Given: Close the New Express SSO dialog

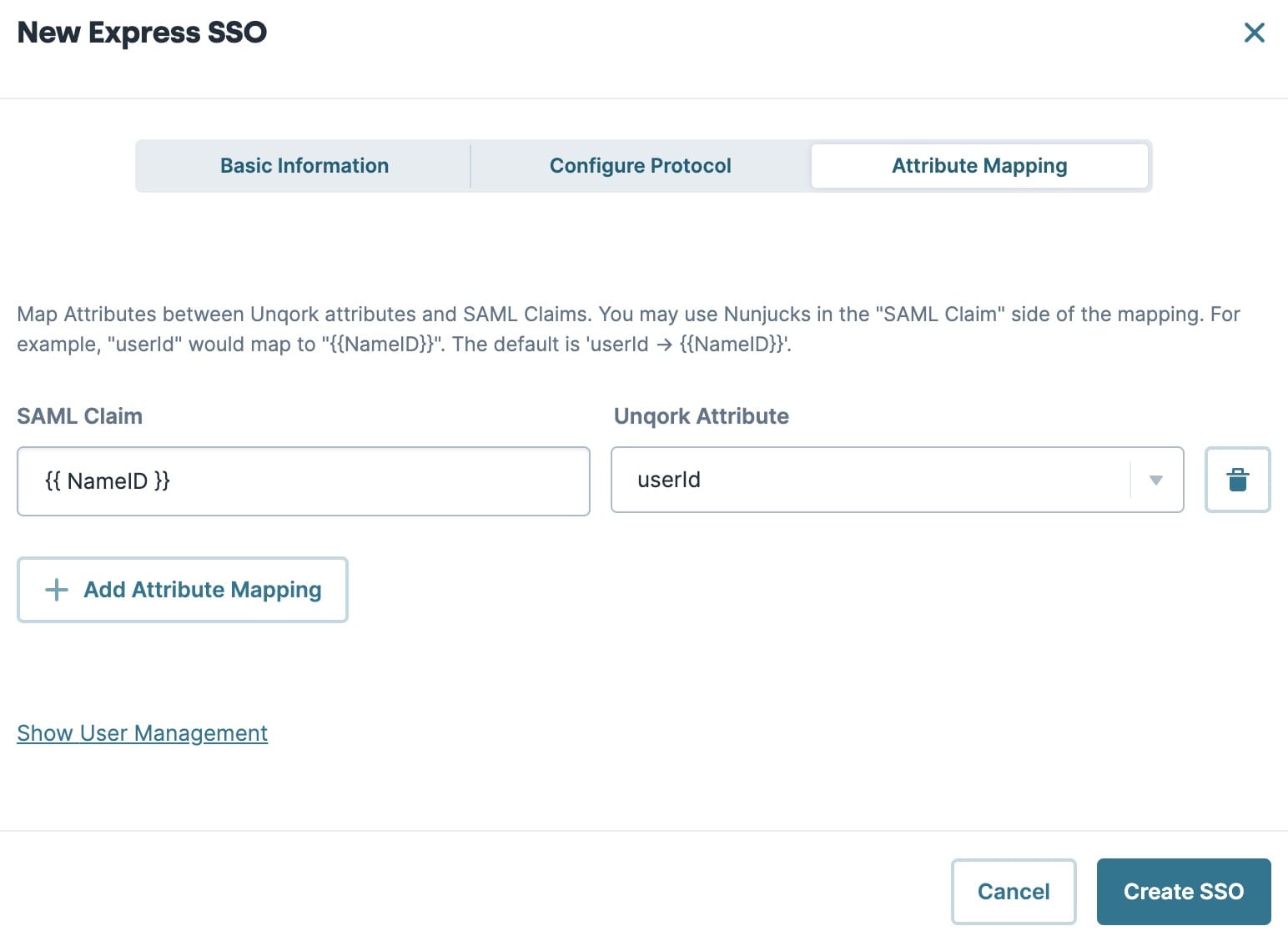Looking at the screenshot, I should (1254, 33).
